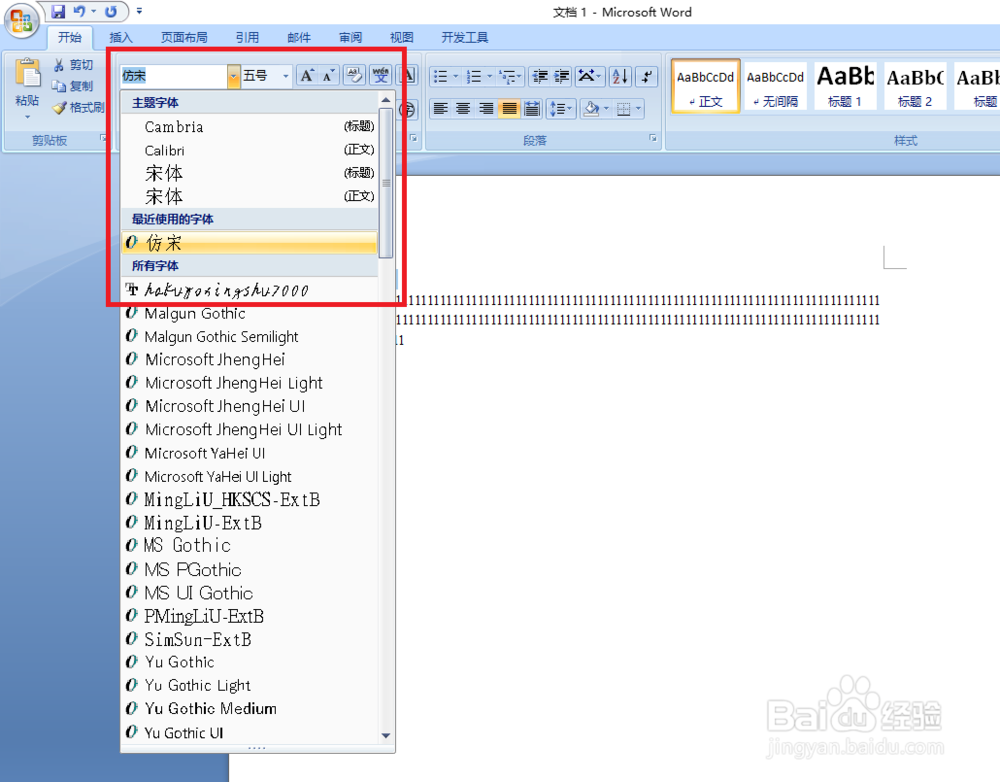
Task: Select Malgun Gothic Semilight font
Action: tap(249, 337)
